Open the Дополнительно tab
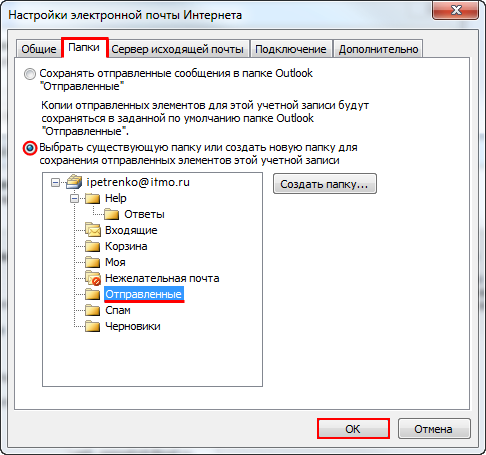This screenshot has width=486, height=455. point(378,49)
